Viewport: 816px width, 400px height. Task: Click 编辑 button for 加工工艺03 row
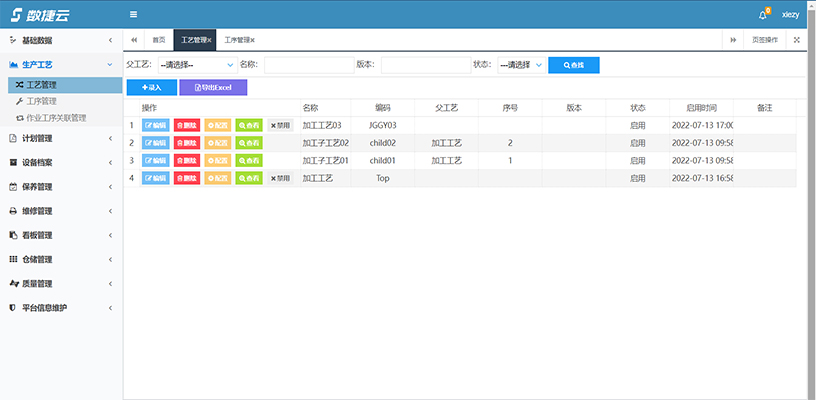click(x=156, y=126)
